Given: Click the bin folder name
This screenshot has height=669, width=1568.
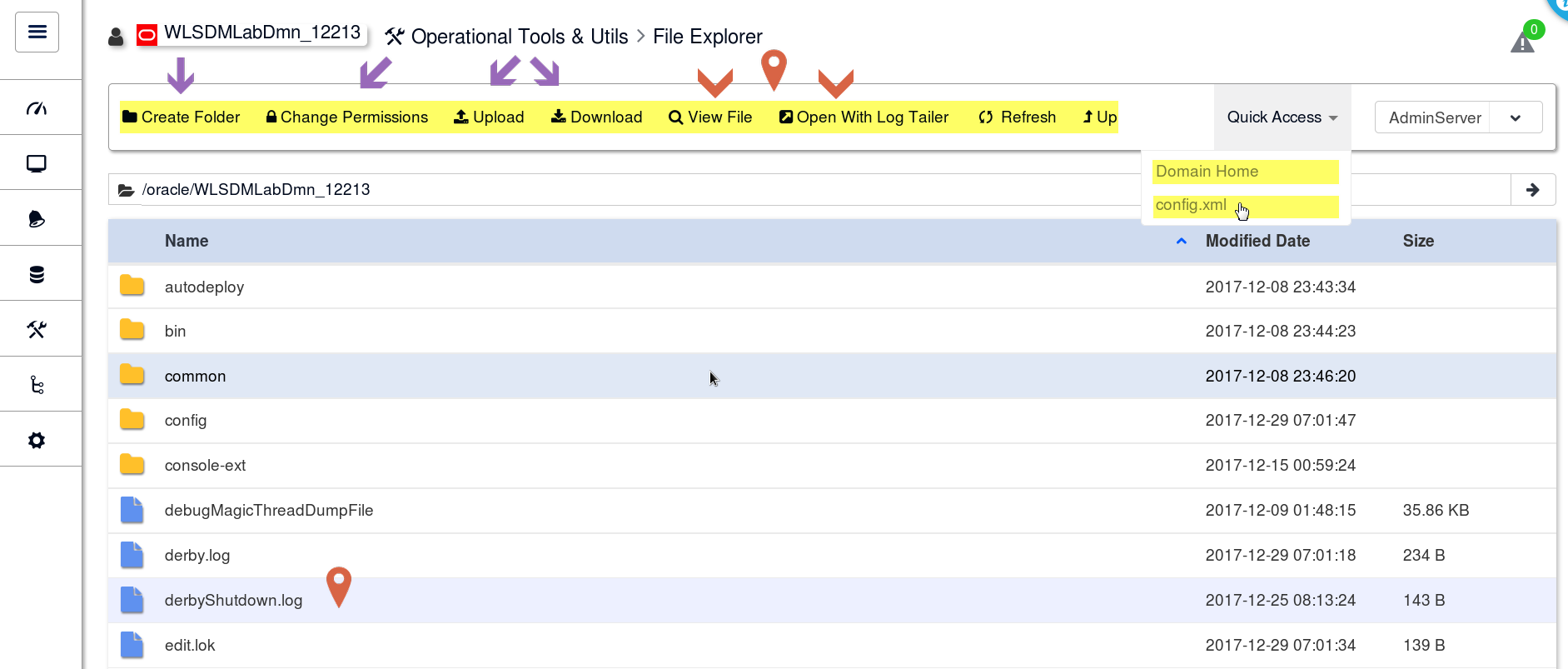Looking at the screenshot, I should 175,332.
